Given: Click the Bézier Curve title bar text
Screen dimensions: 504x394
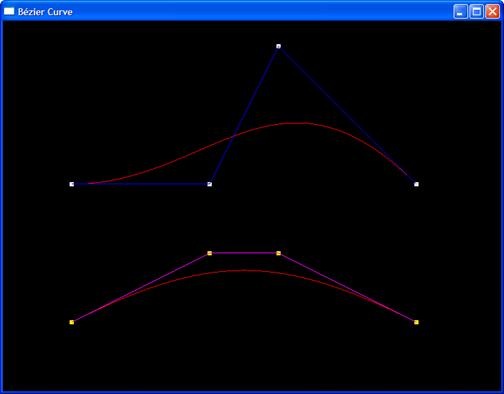Looking at the screenshot, I should [x=45, y=12].
